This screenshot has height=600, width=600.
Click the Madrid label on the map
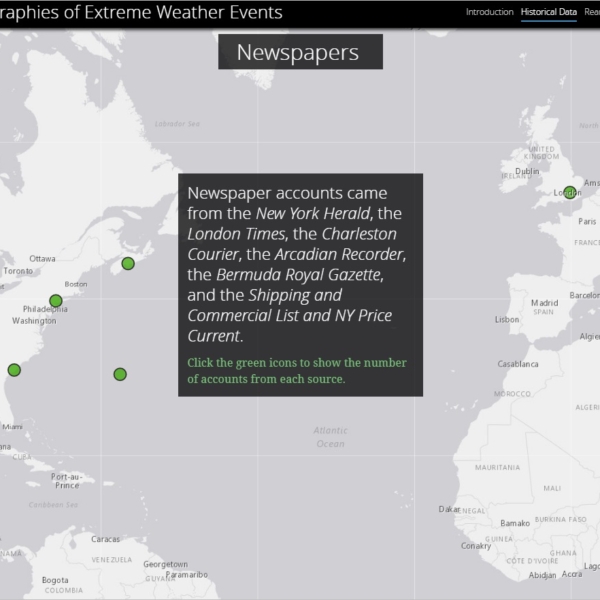(x=545, y=302)
